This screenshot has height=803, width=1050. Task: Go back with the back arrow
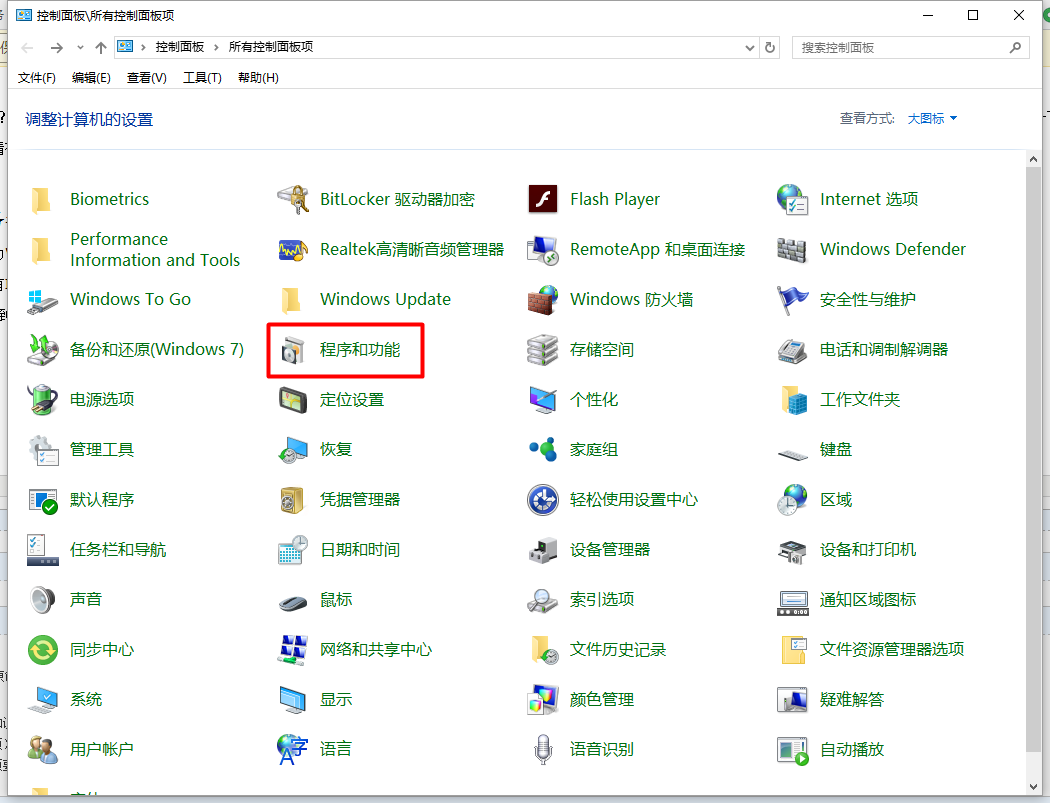tap(27, 48)
